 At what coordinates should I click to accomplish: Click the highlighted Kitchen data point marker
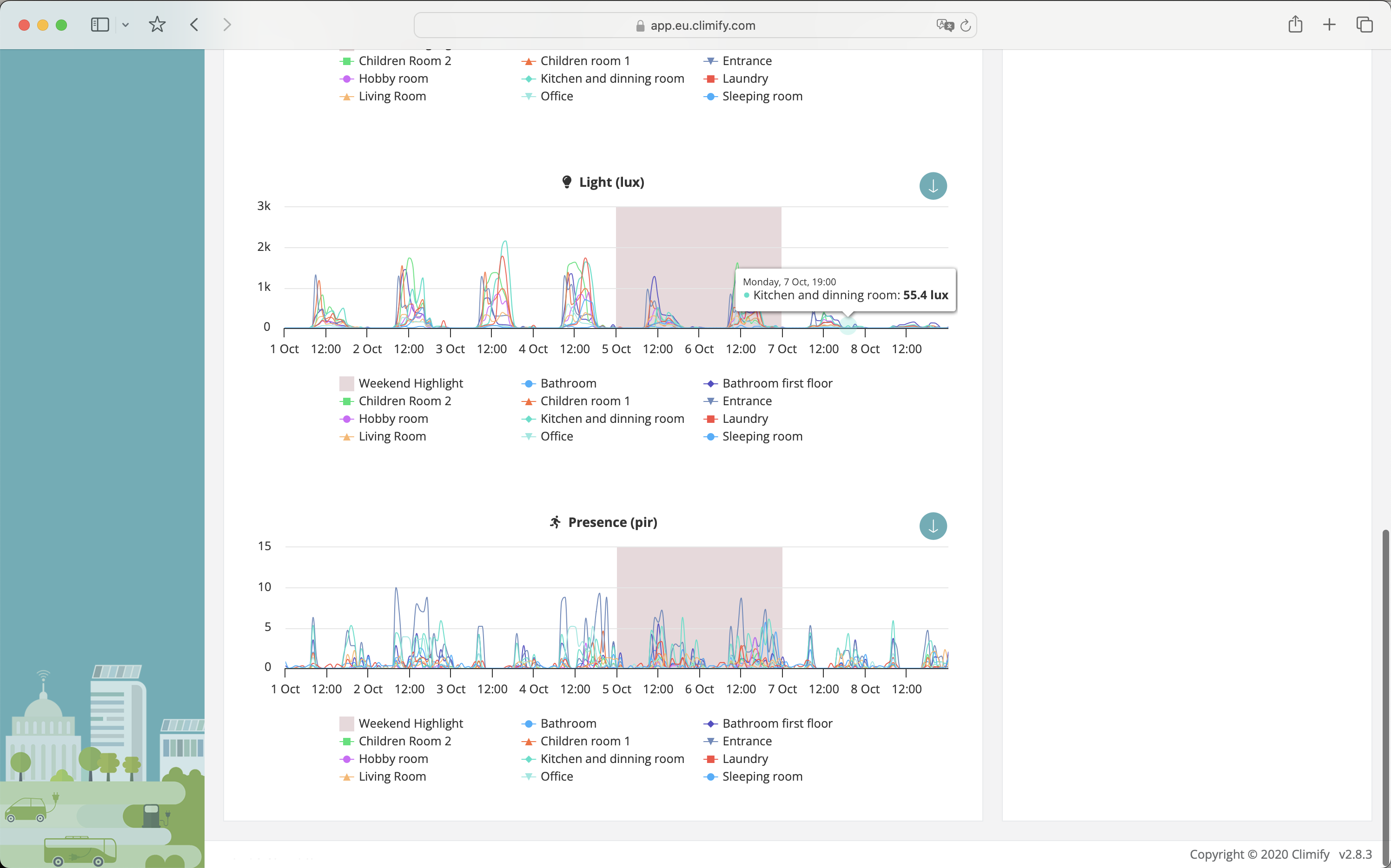848,326
